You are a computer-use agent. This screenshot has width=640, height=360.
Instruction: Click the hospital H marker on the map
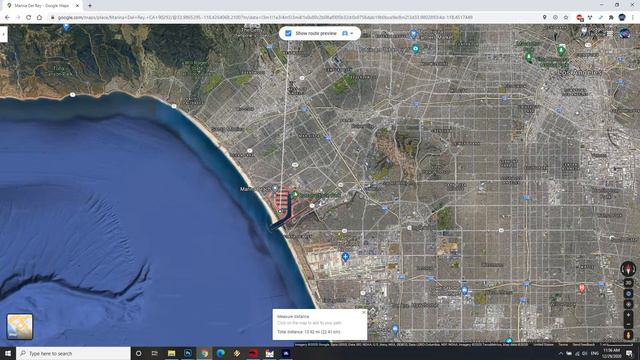pyautogui.click(x=582, y=288)
